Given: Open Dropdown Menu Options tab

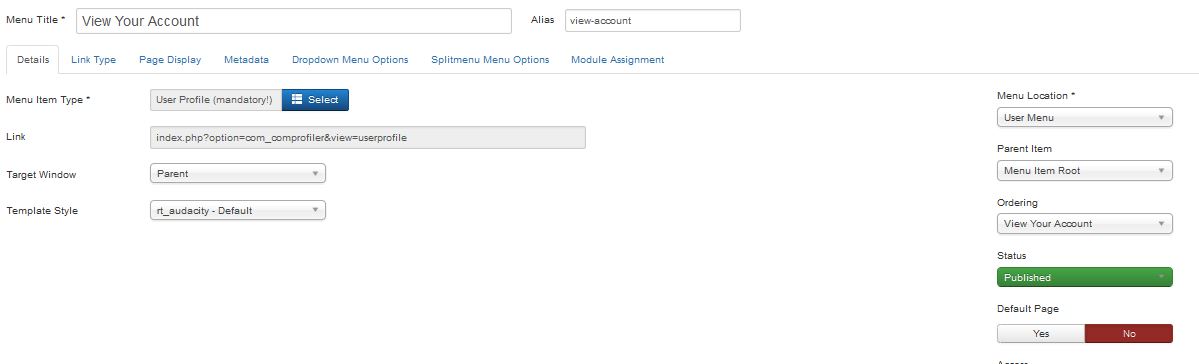Looking at the screenshot, I should 350,60.
